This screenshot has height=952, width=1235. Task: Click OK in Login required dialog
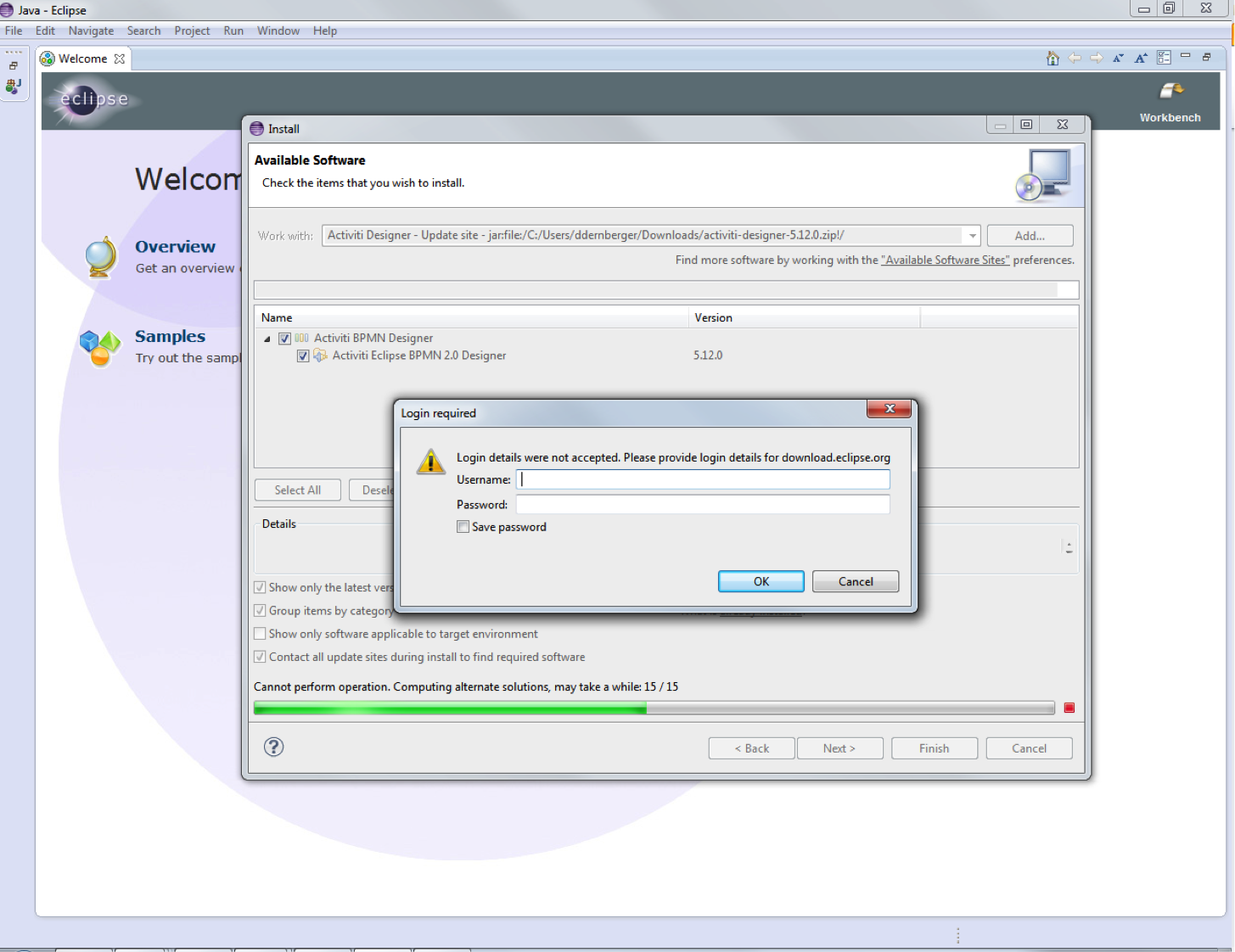tap(761, 581)
